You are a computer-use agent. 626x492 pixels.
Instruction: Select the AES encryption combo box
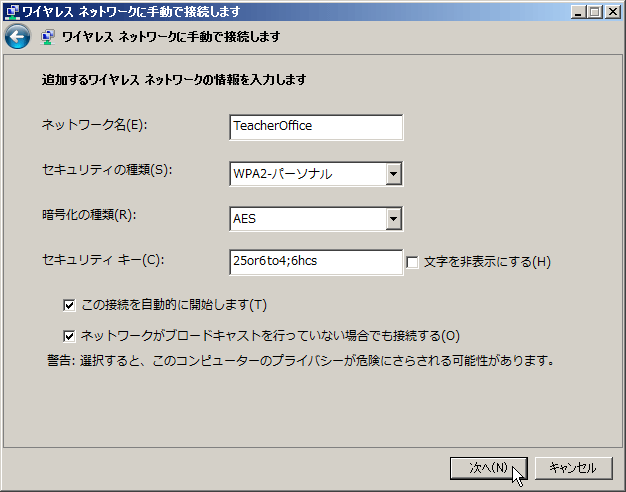pyautogui.click(x=316, y=219)
